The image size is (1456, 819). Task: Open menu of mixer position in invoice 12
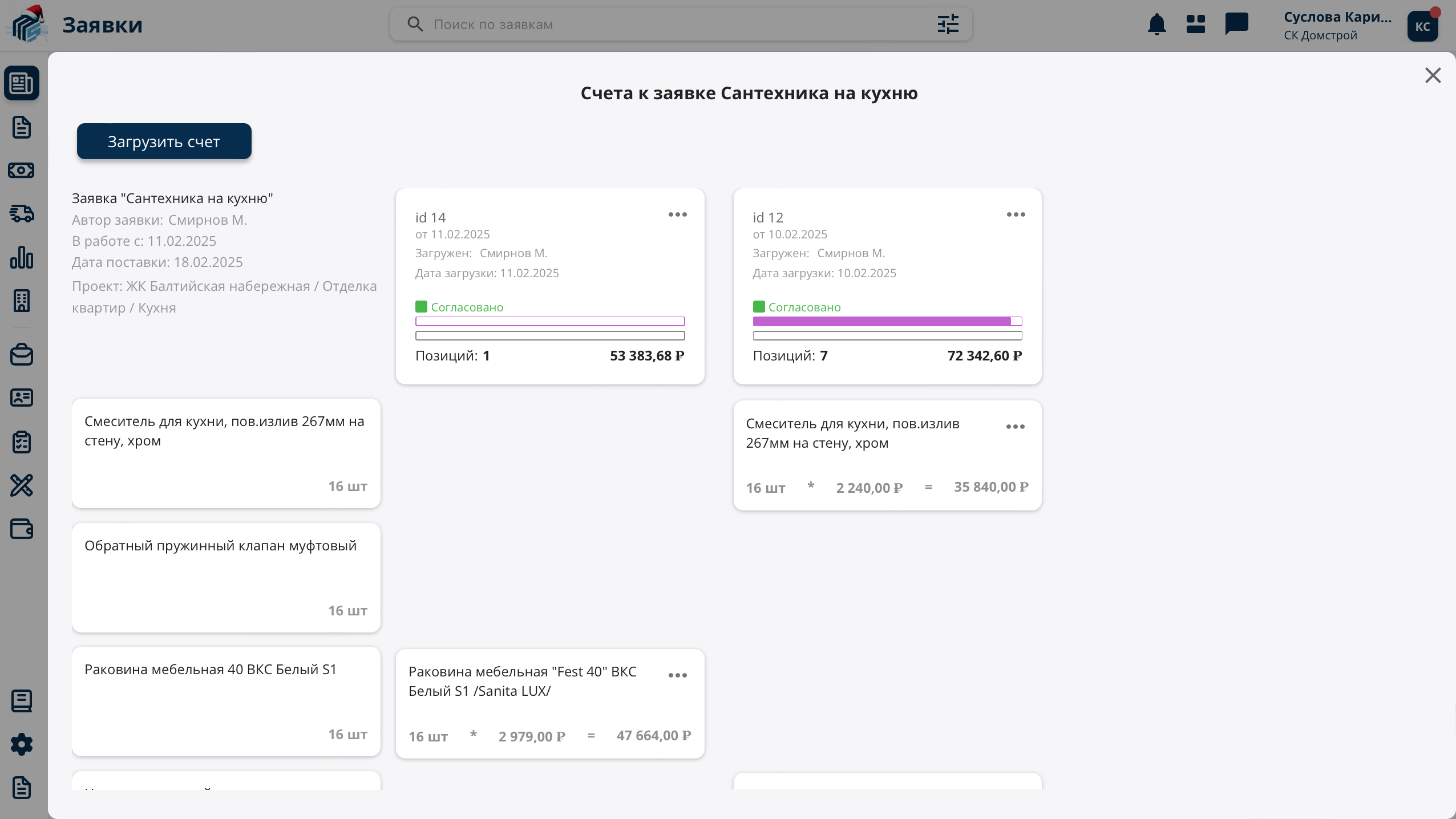1016,427
